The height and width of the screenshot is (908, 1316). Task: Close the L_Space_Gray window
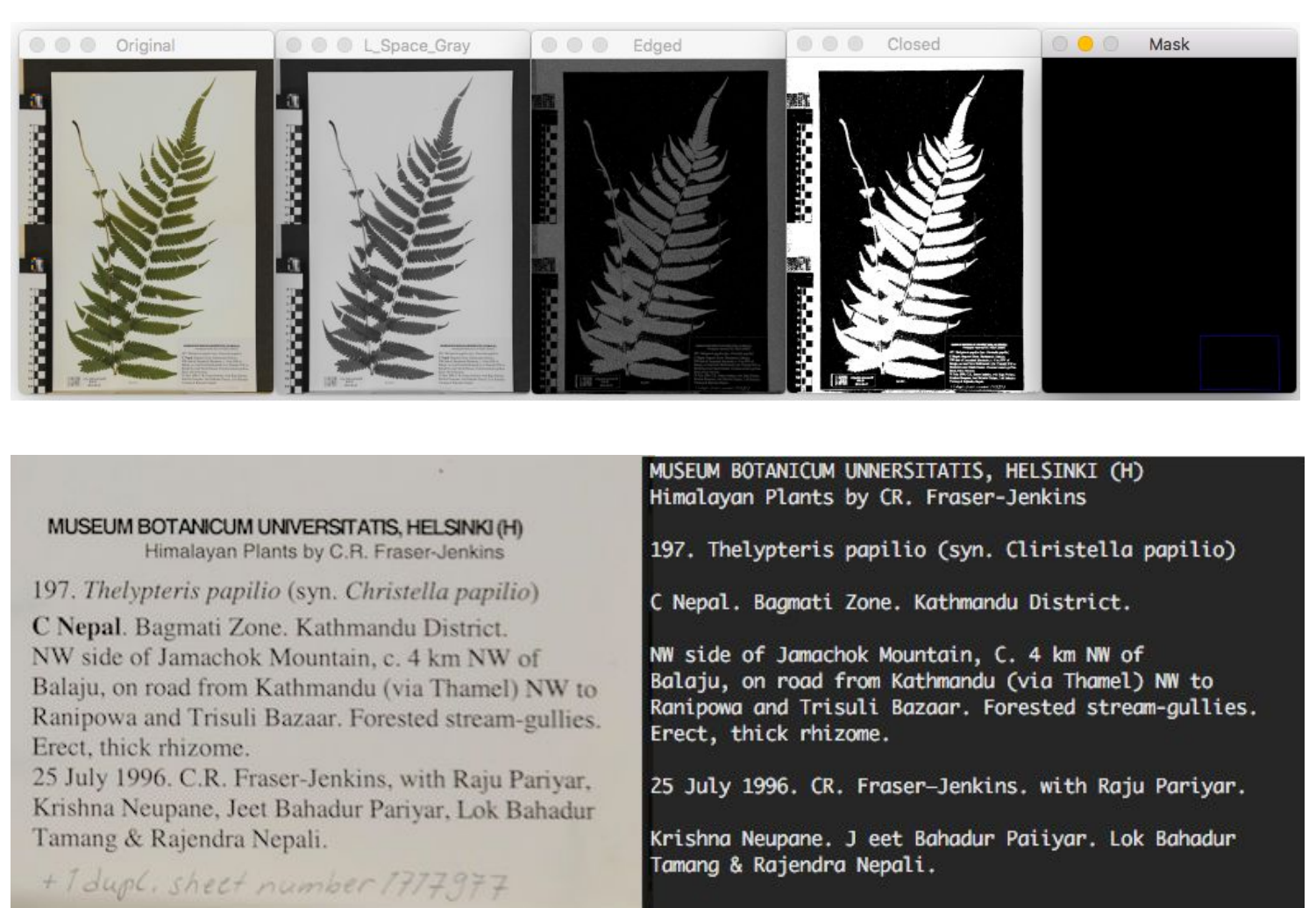294,45
